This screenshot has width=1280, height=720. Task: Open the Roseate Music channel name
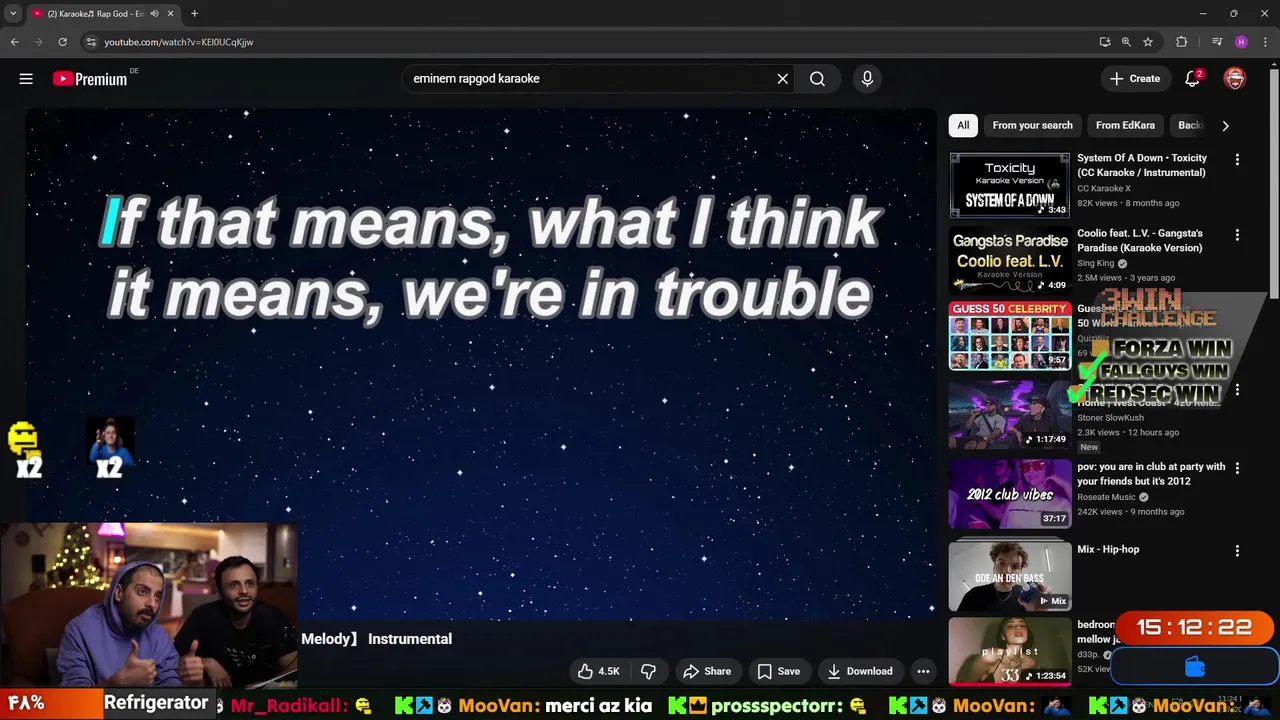(1106, 497)
